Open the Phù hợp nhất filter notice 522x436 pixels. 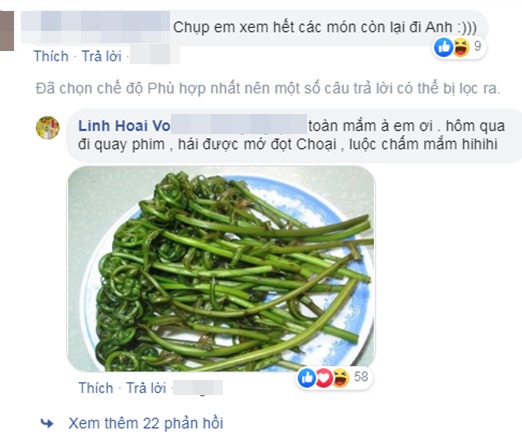(268, 89)
